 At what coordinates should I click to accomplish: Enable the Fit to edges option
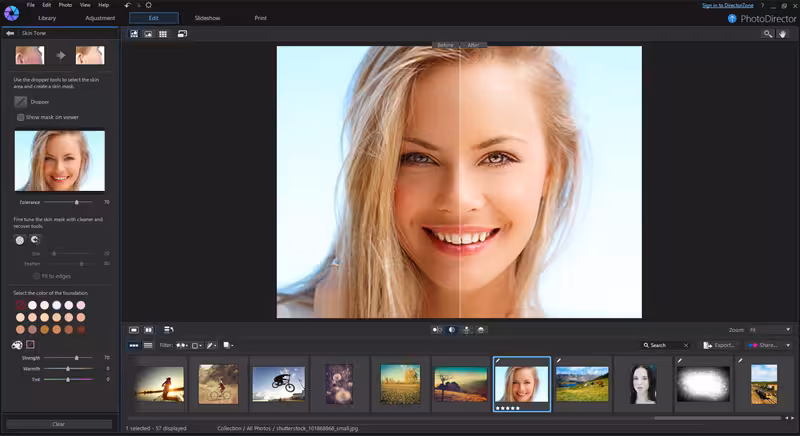[36, 276]
